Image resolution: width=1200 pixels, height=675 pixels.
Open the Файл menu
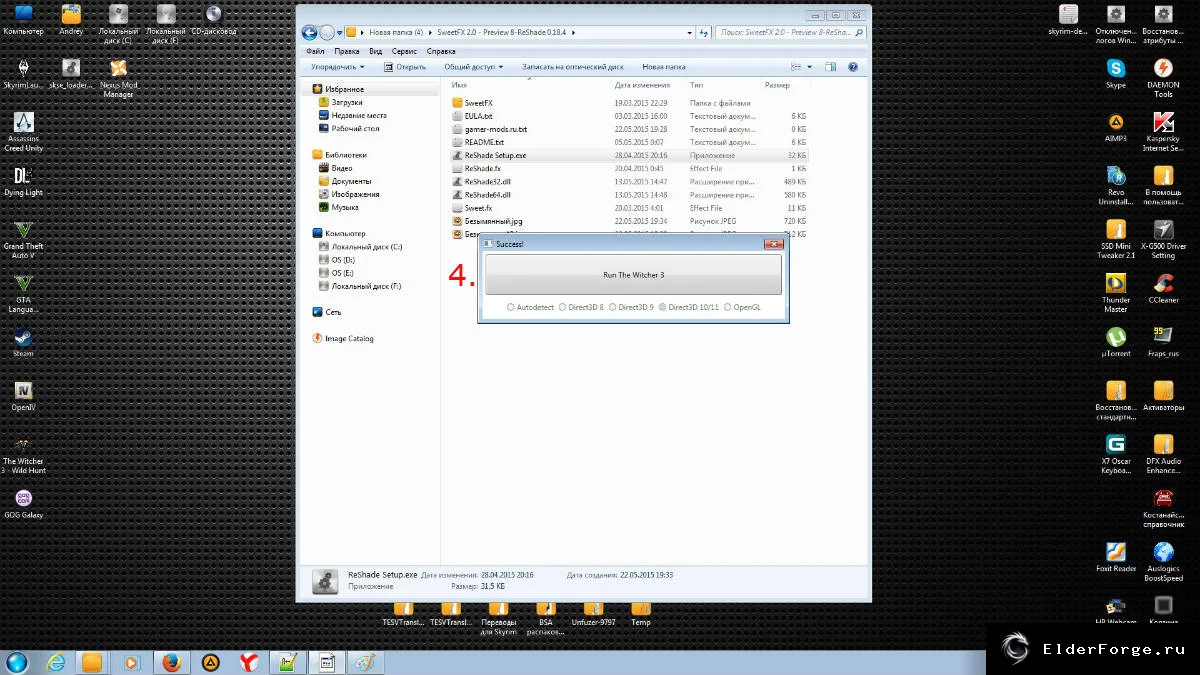[x=315, y=51]
